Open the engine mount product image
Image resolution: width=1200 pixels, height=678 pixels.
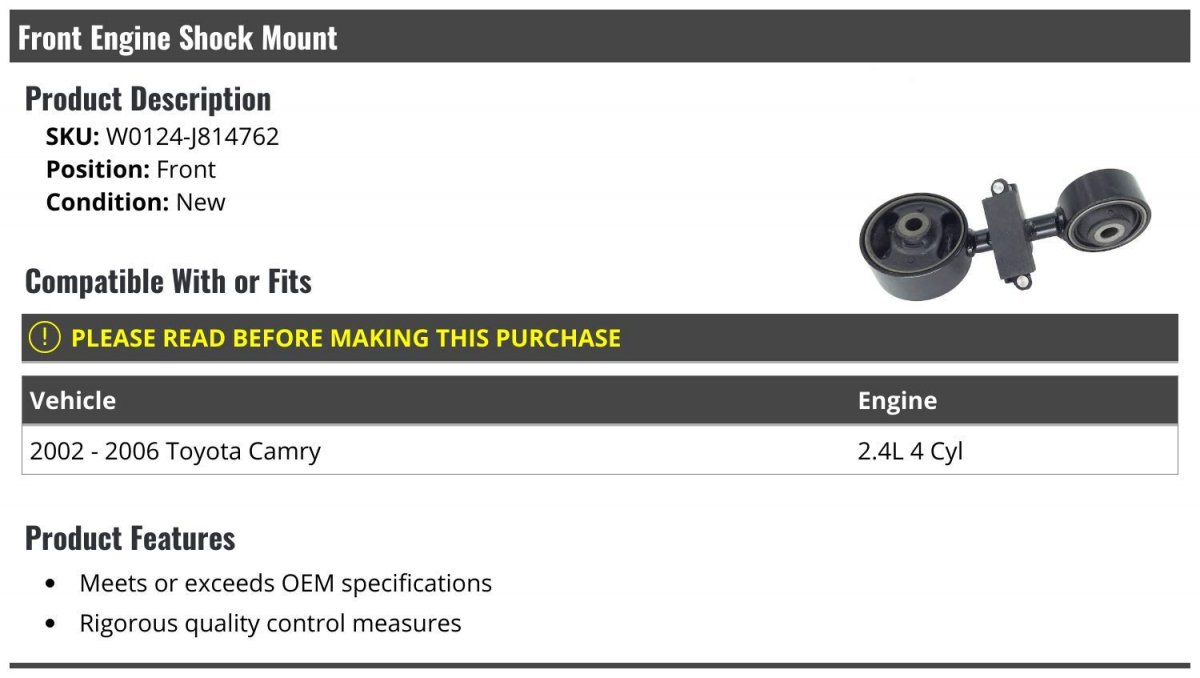pos(1005,234)
